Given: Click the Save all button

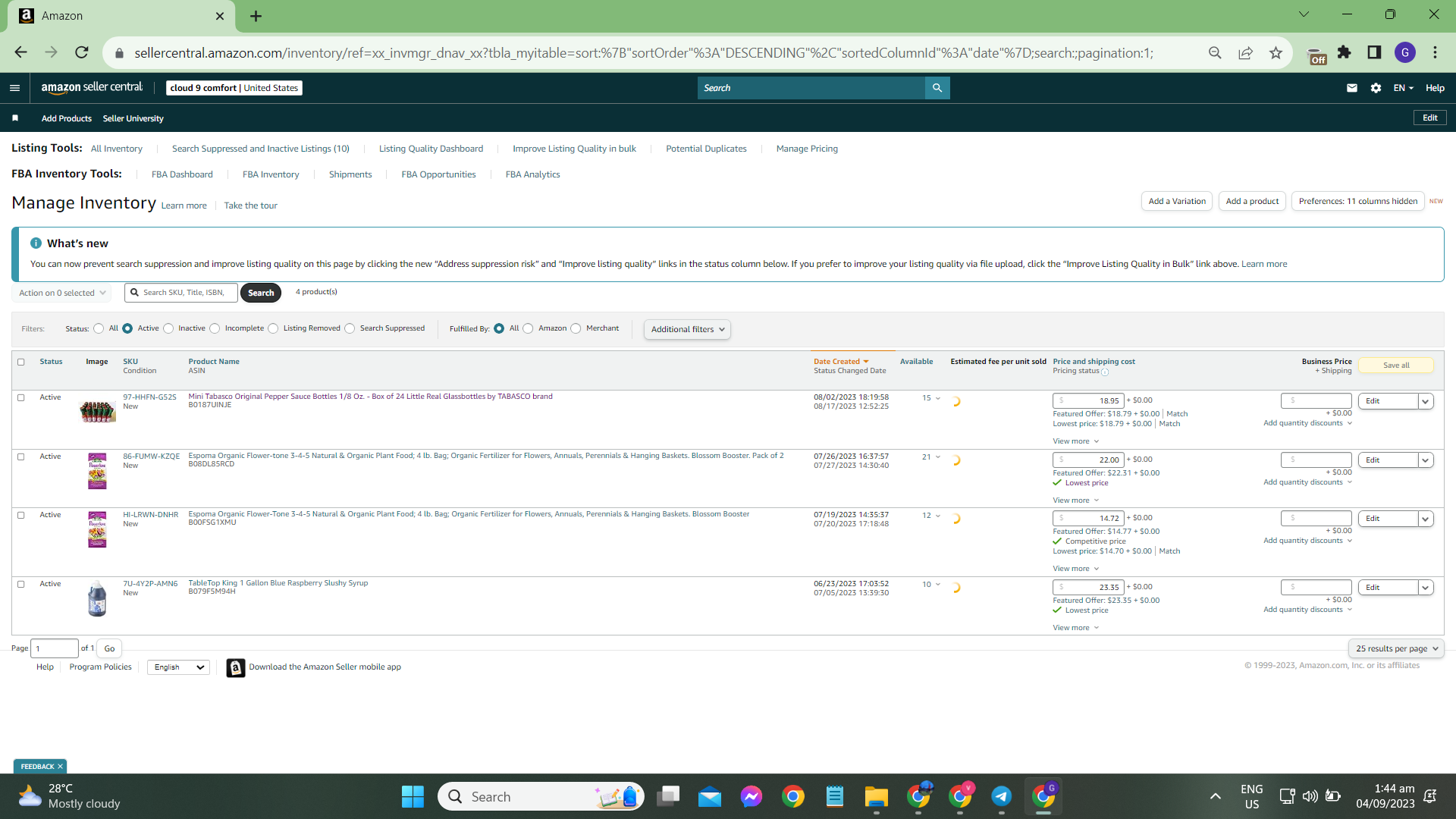Looking at the screenshot, I should (x=1396, y=366).
